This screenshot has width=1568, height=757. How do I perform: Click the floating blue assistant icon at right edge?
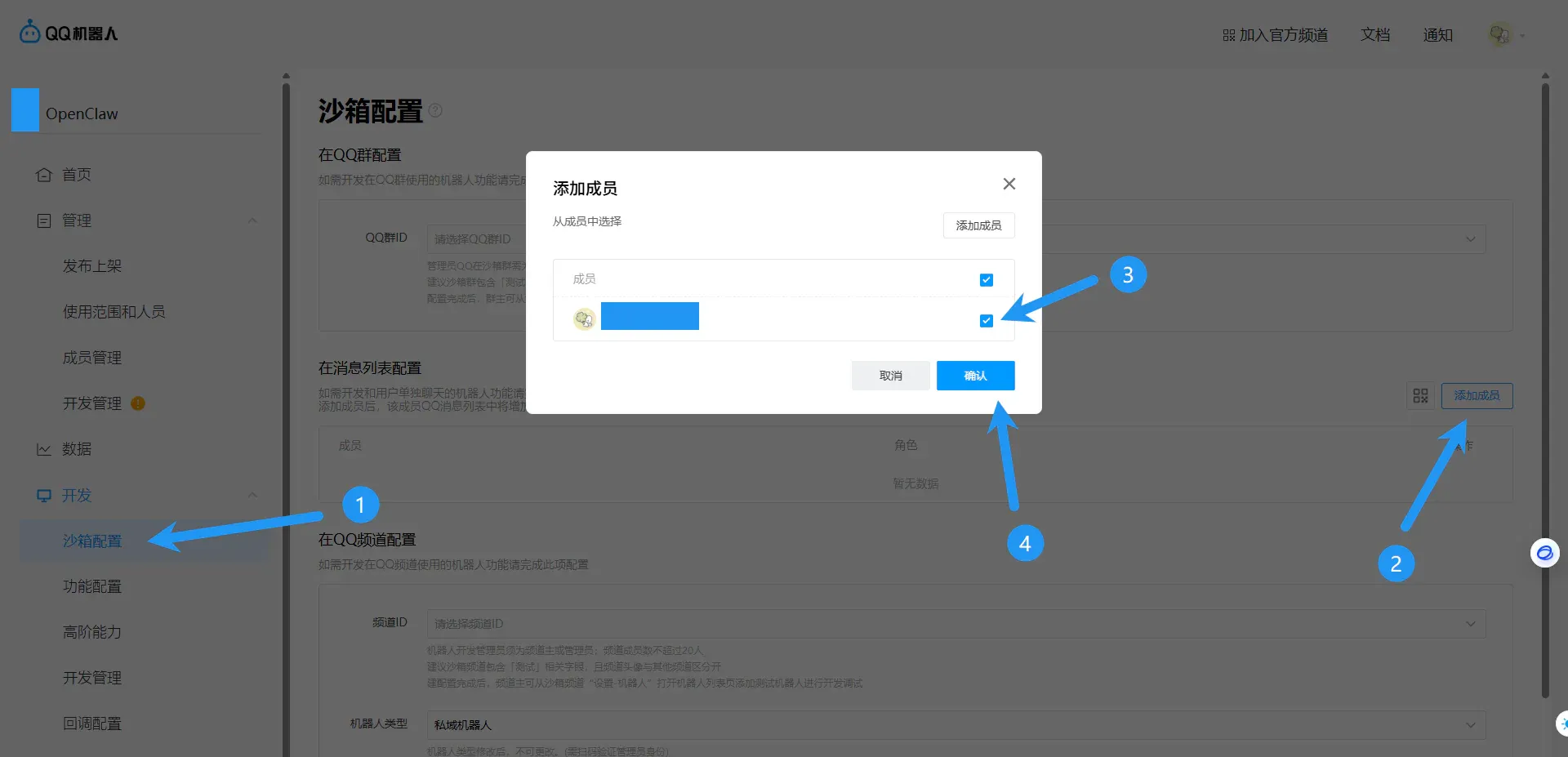click(1544, 553)
